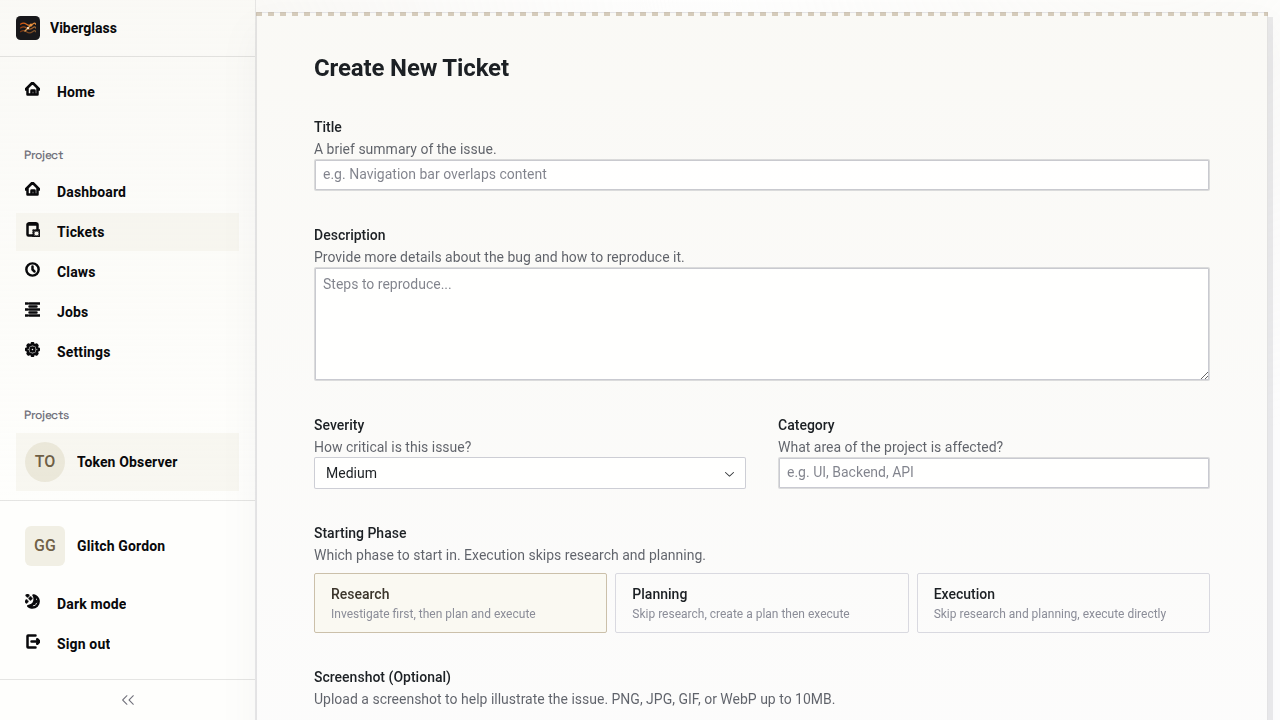Image resolution: width=1280 pixels, height=720 pixels.
Task: Click the Settings gear icon
Action: point(33,350)
